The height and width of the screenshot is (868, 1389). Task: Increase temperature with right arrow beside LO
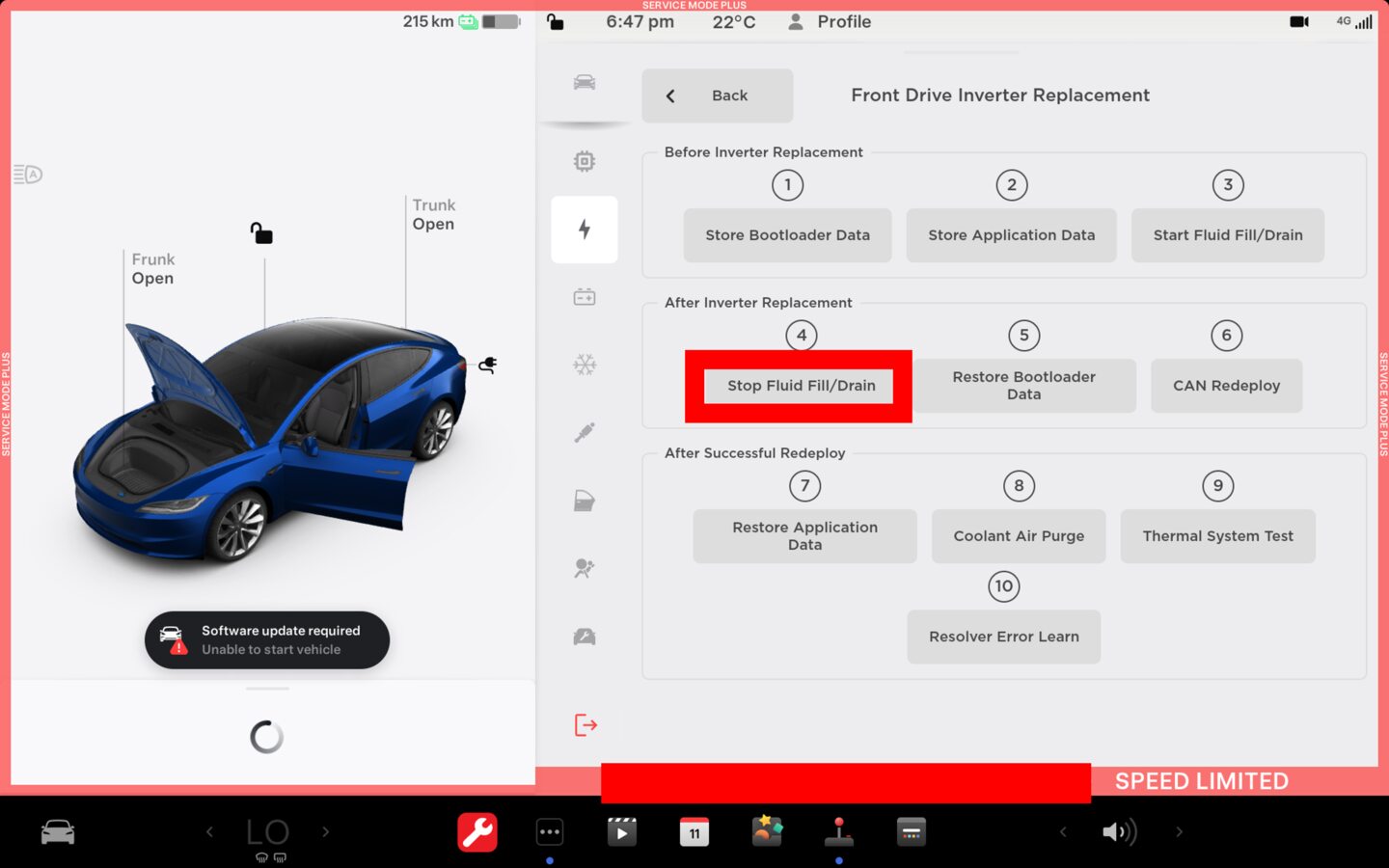(326, 831)
